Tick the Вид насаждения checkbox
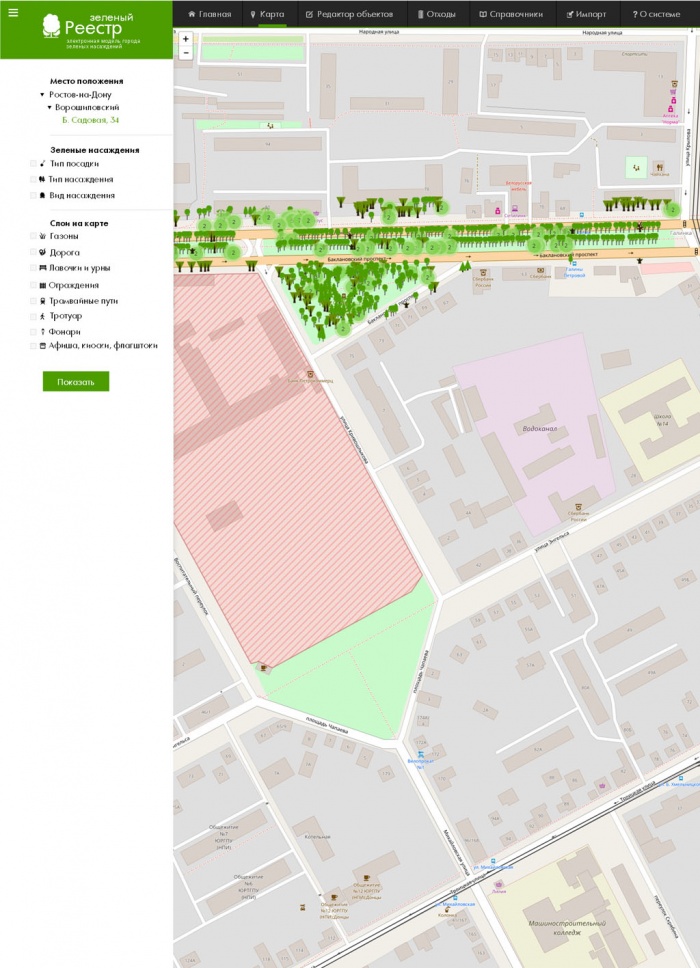The image size is (700, 968). (x=33, y=196)
